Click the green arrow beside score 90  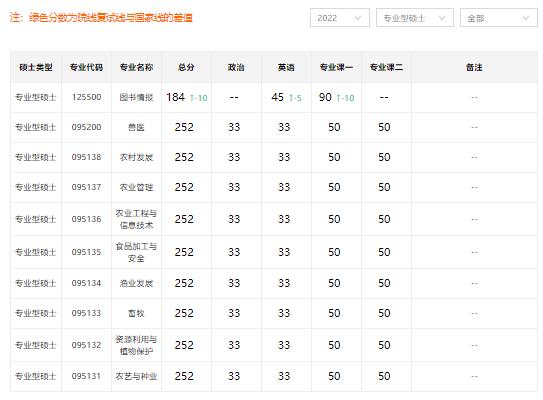(339, 98)
